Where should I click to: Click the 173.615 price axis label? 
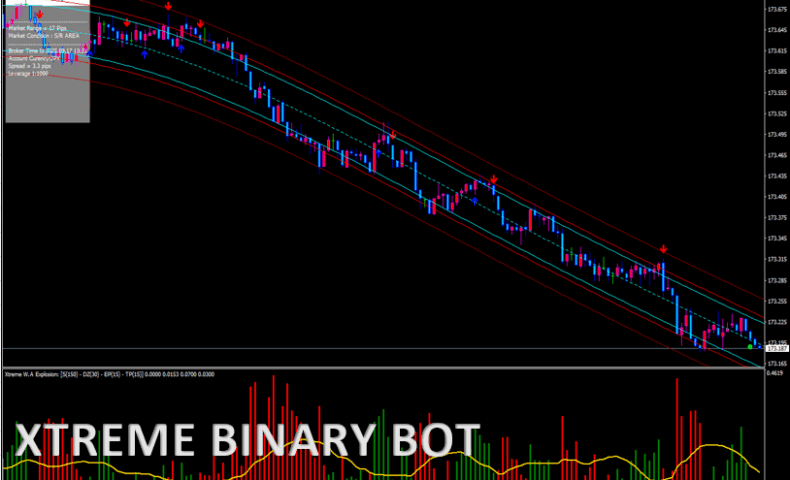click(x=777, y=51)
